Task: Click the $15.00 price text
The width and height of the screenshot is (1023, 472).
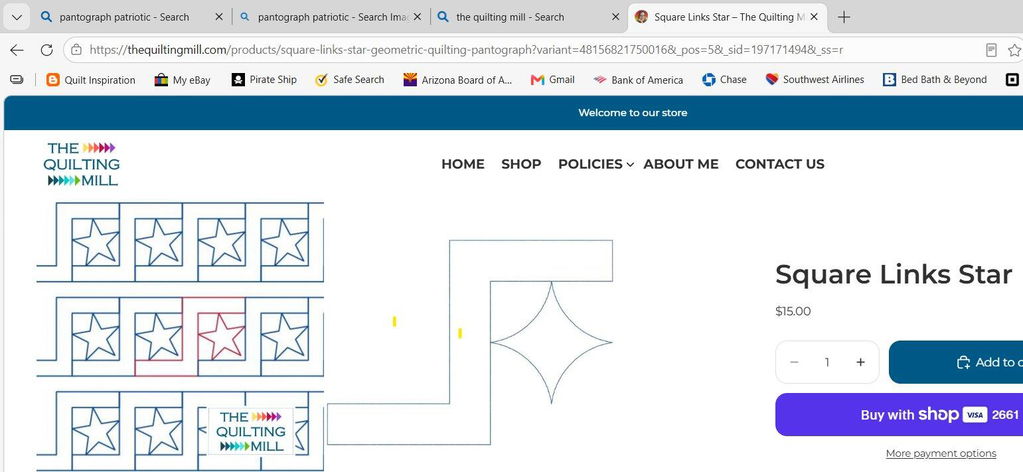Action: pos(793,311)
